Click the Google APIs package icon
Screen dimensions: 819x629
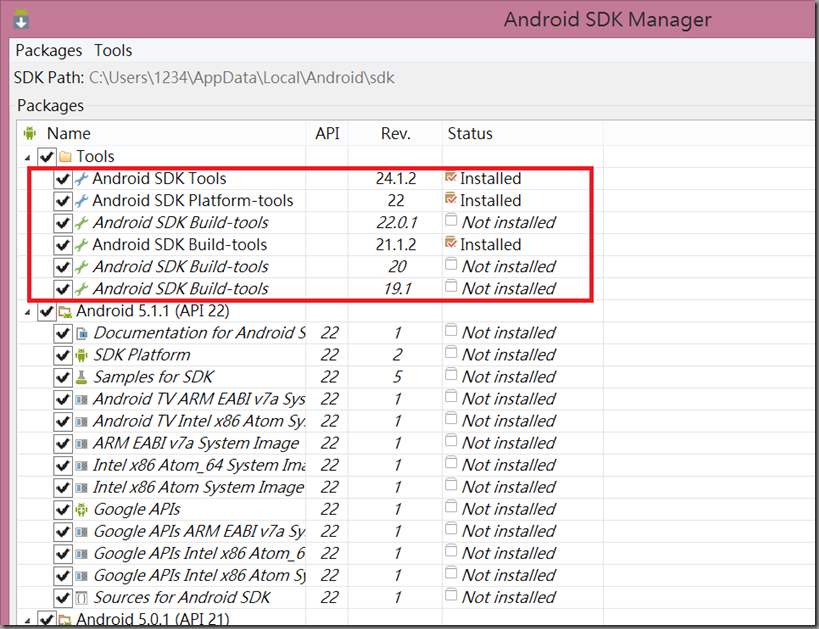point(82,509)
